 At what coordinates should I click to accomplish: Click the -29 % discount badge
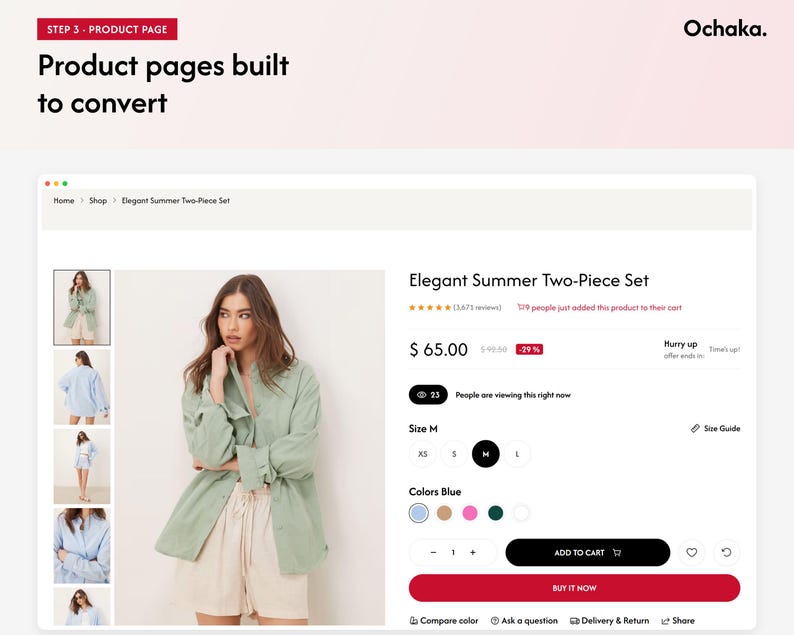click(x=529, y=349)
